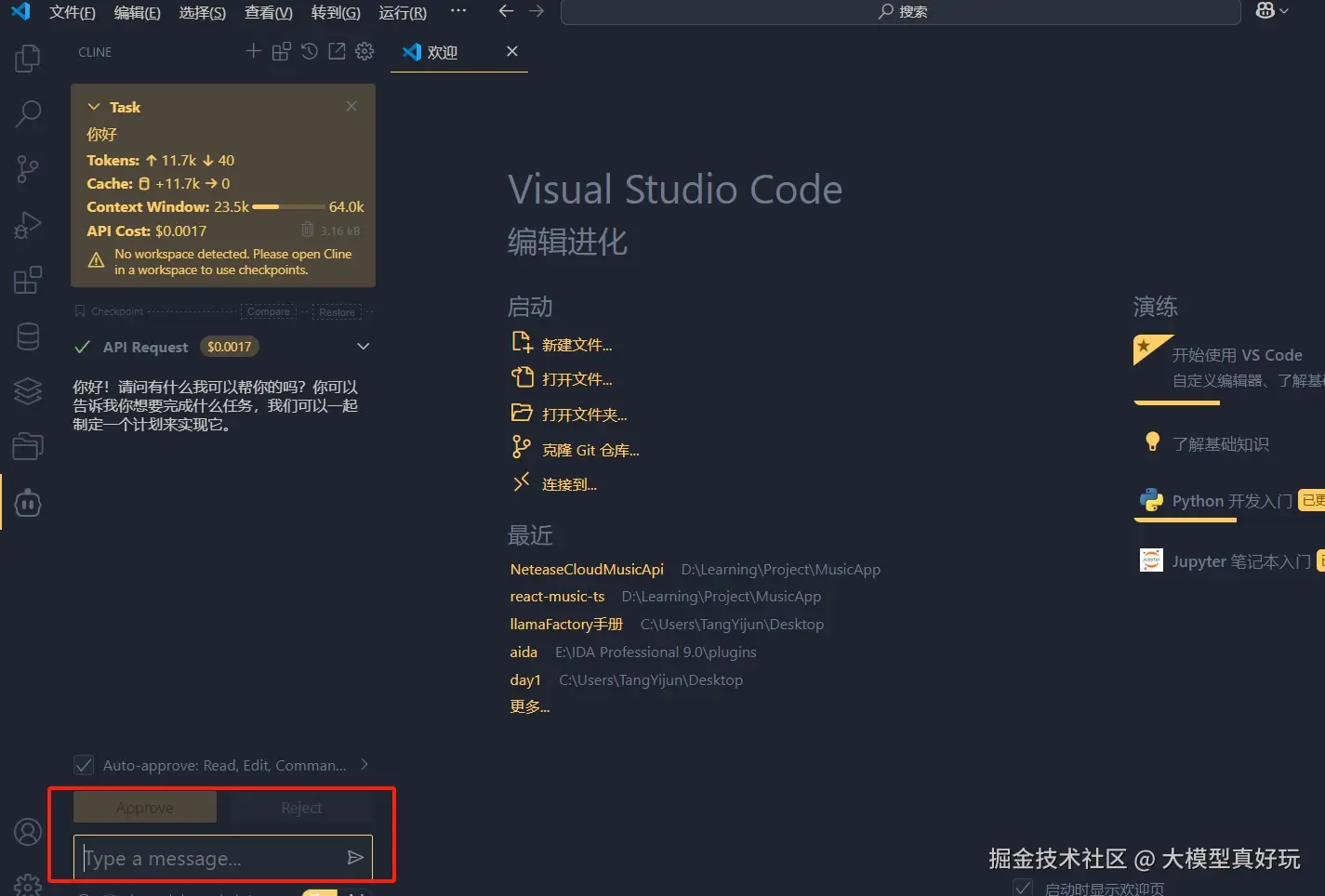
Task: Open recent project react-music-ts
Action: (x=557, y=596)
